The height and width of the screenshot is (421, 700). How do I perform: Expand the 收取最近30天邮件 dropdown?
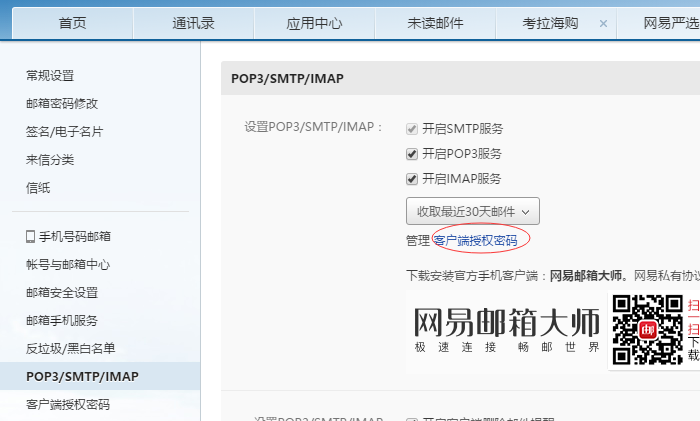473,211
